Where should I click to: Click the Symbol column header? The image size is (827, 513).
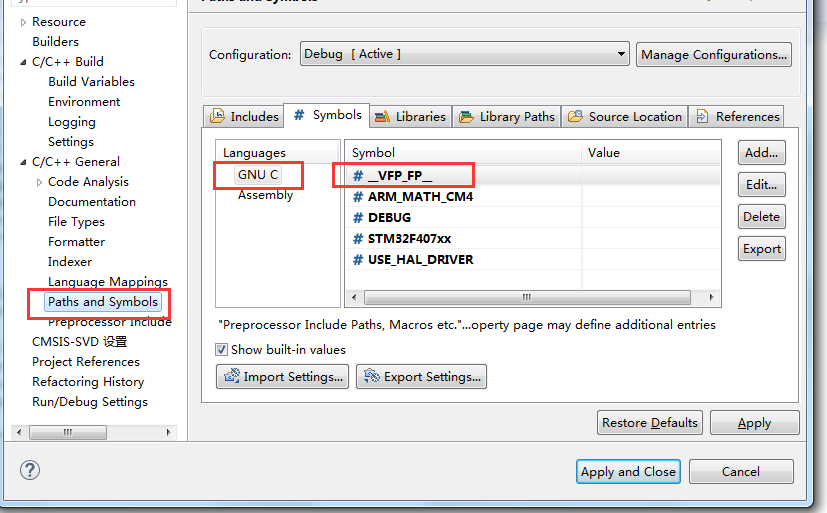click(464, 152)
